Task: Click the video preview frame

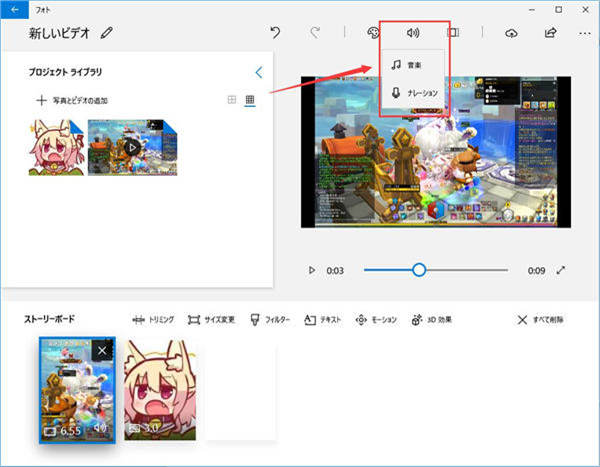Action: click(x=436, y=152)
